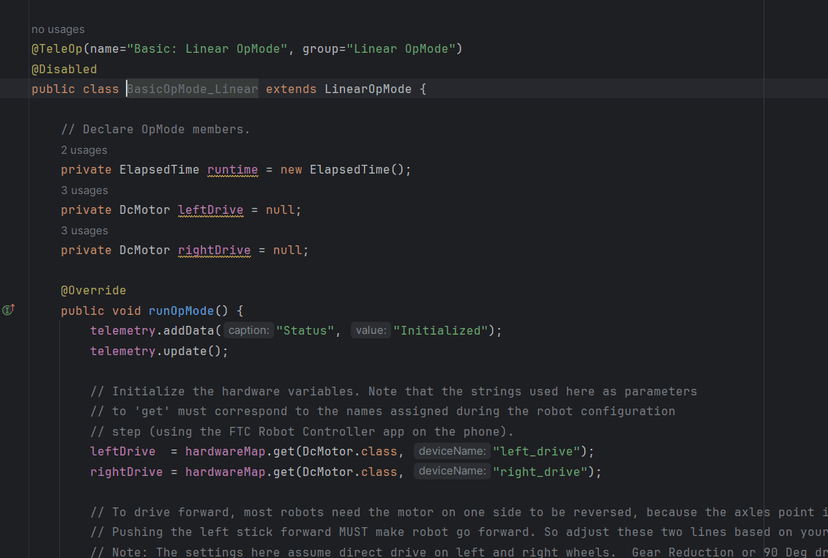Viewport: 828px width, 558px height.
Task: Click the underlined runtime field name
Action: [233, 170]
